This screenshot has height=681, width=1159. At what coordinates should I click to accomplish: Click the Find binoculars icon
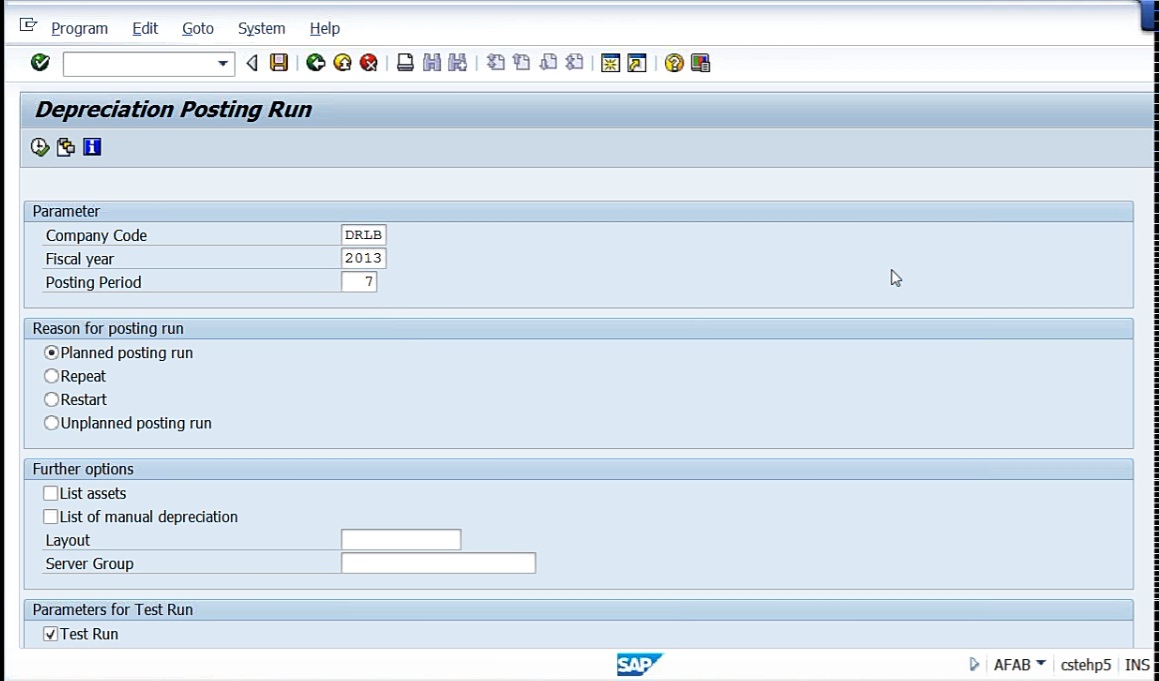(x=432, y=63)
